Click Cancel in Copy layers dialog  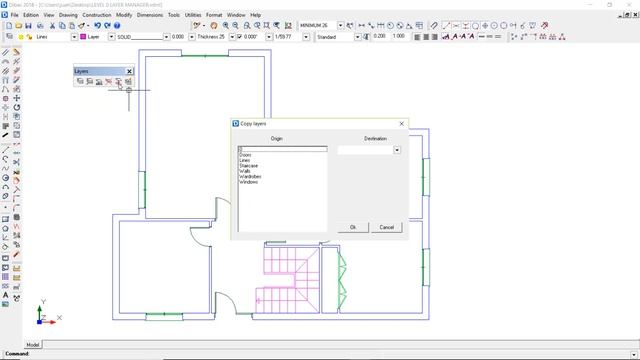point(387,227)
